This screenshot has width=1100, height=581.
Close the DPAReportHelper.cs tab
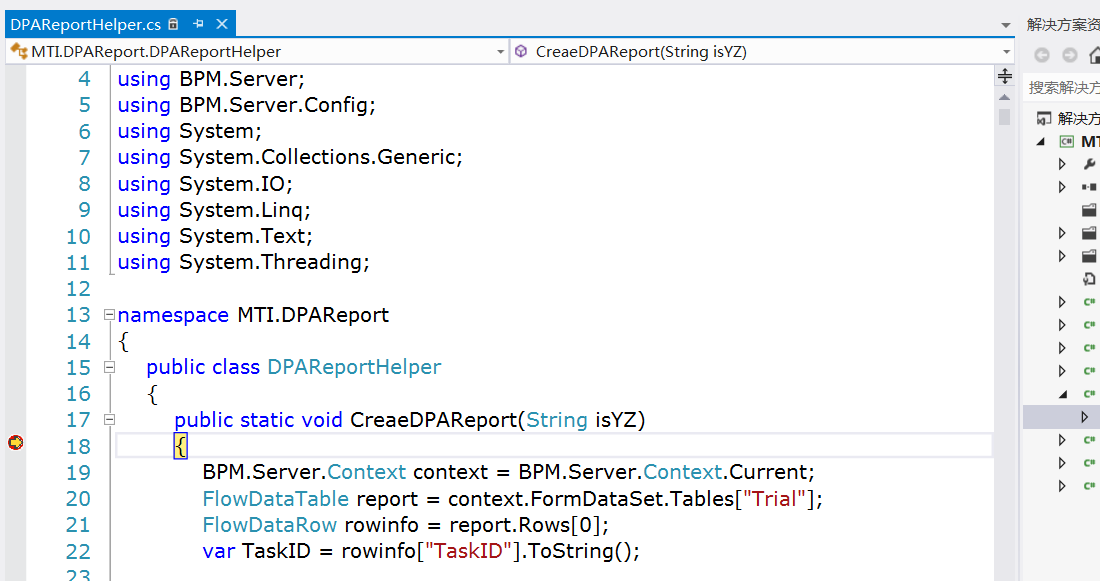coord(222,24)
